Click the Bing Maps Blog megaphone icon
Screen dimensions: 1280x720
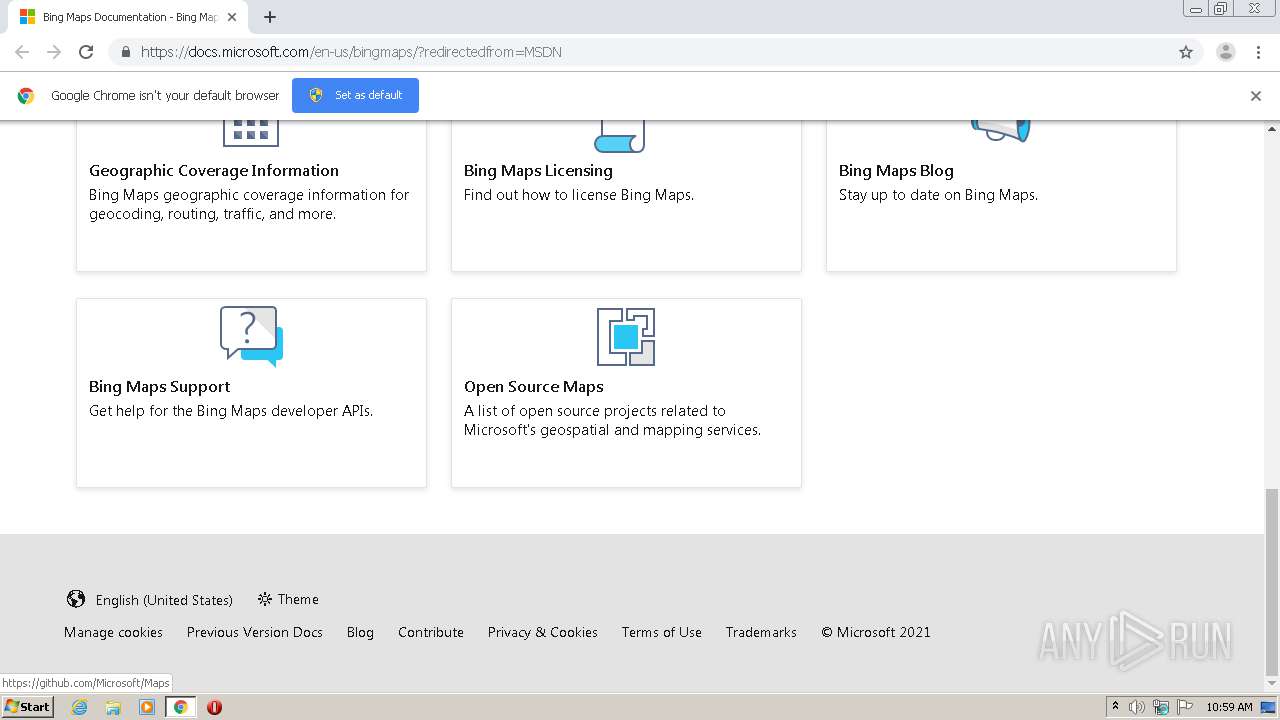click(x=1001, y=131)
